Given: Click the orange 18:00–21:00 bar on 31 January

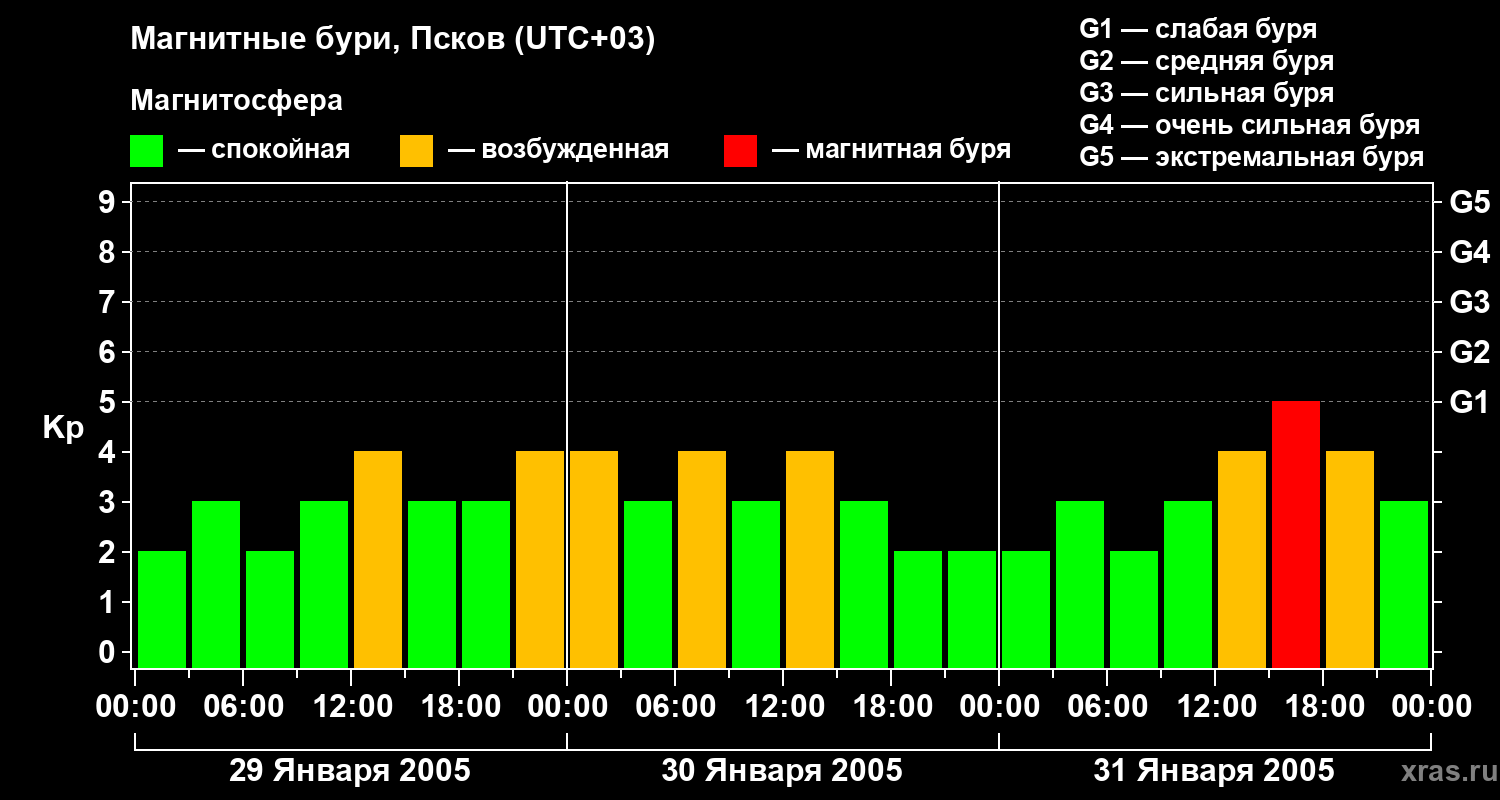Looking at the screenshot, I should tap(1350, 559).
